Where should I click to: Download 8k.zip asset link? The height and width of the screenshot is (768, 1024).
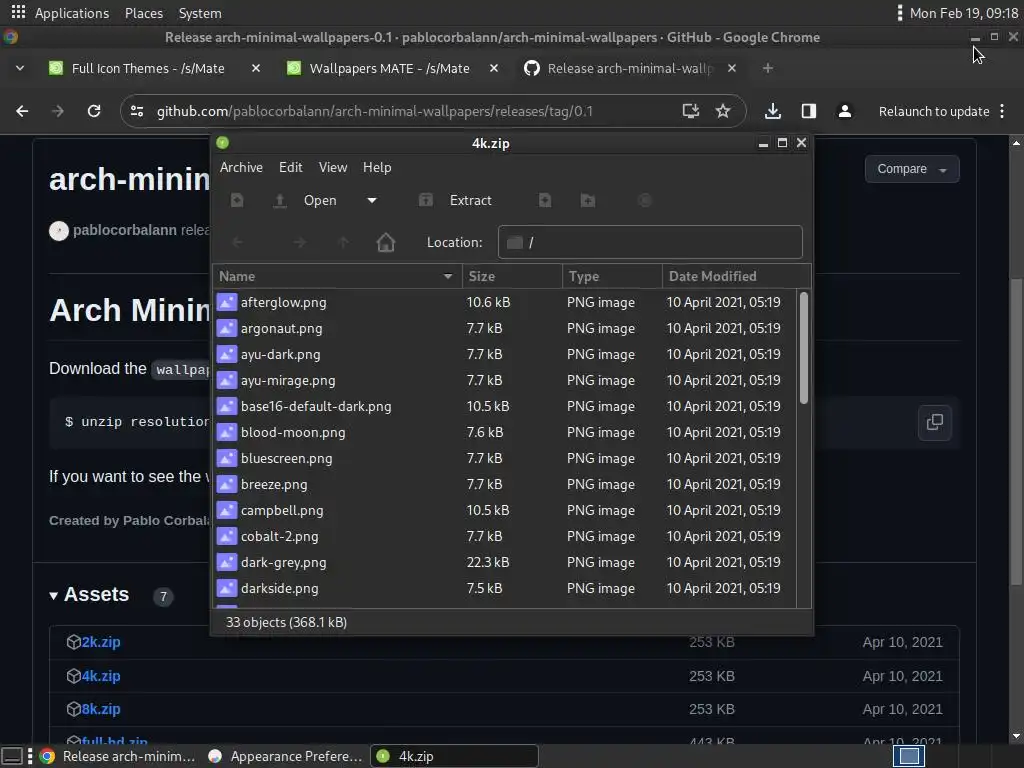point(101,709)
